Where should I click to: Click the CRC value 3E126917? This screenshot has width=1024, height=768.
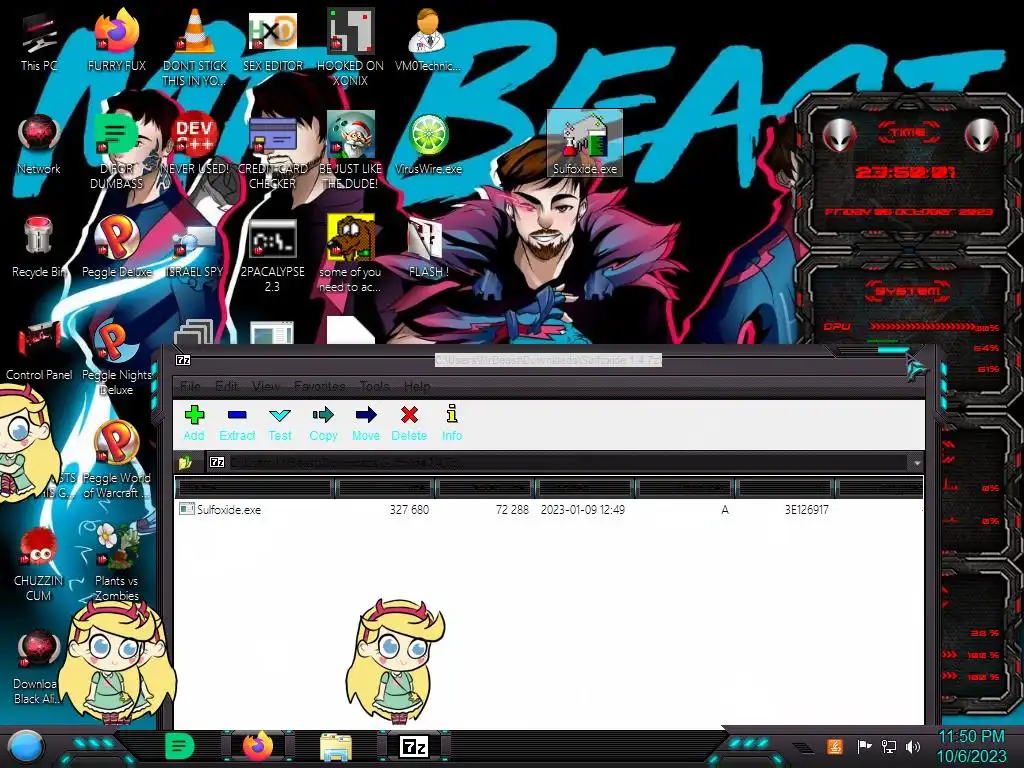(x=807, y=509)
